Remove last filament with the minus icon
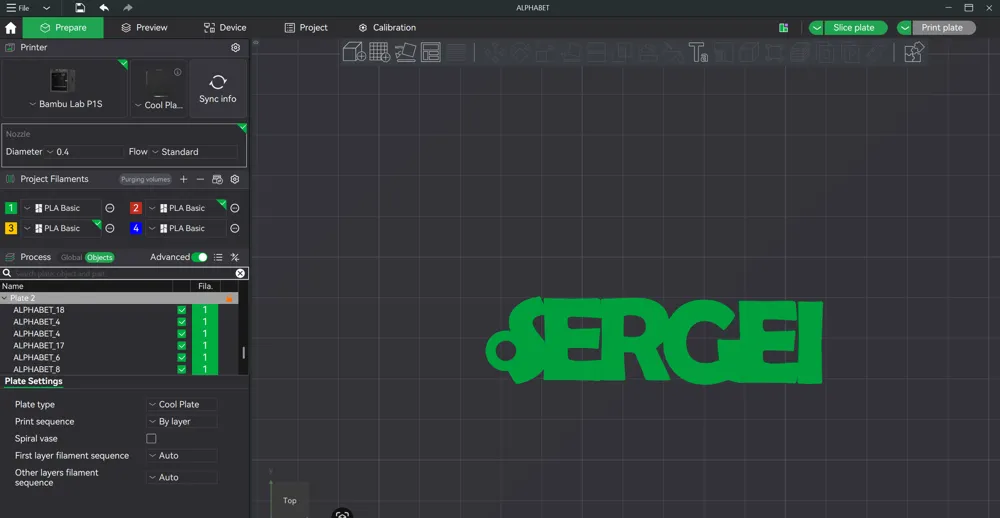The image size is (1000, 518). pyautogui.click(x=200, y=179)
